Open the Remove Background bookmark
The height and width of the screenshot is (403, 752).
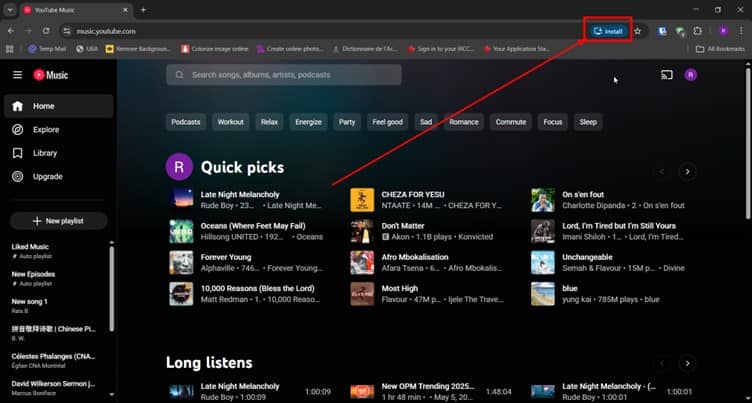139,49
